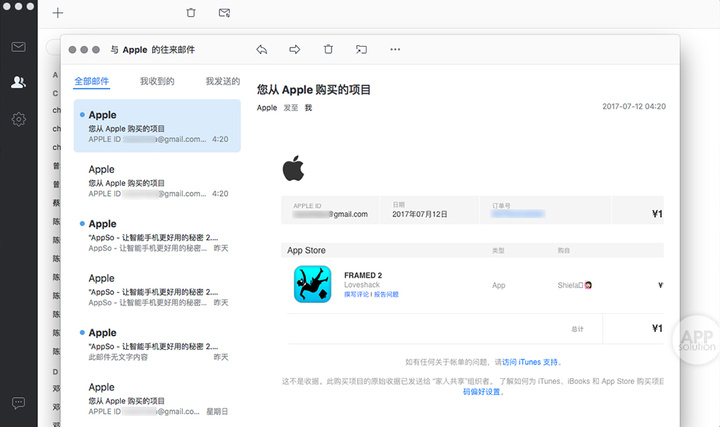This screenshot has width=720, height=427.
Task: Open the email with 此邮件无文字内容
Action: 157,344
